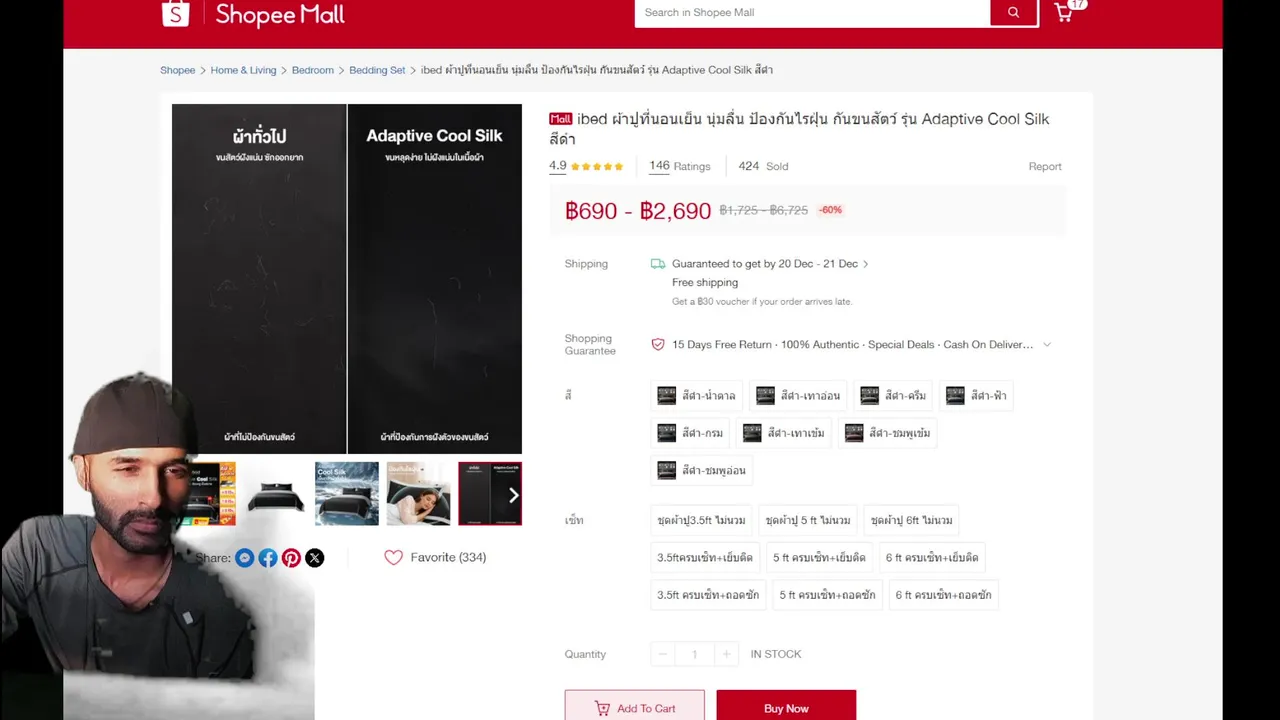Select color option สีดำ-เทาเข้ม
Viewport: 1280px width, 720px height.
point(784,433)
